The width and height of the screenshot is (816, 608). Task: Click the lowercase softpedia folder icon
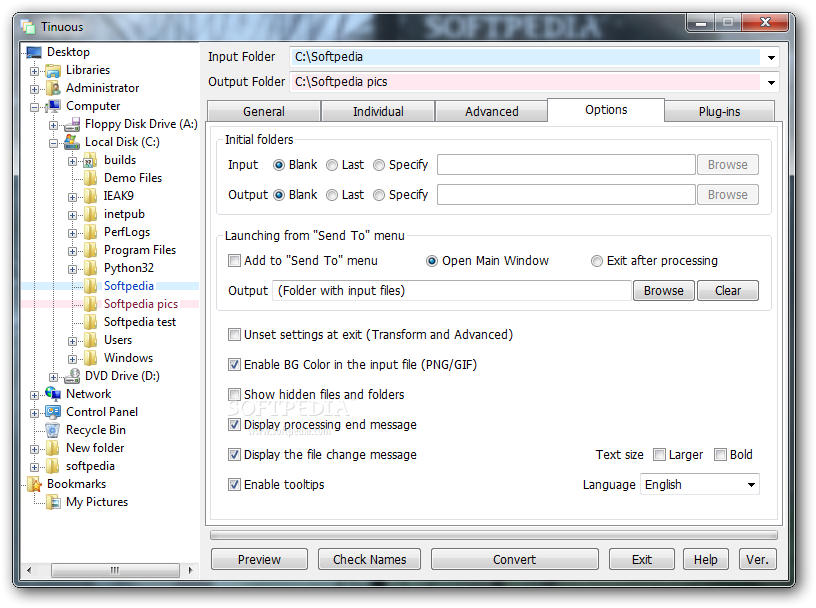tap(53, 466)
